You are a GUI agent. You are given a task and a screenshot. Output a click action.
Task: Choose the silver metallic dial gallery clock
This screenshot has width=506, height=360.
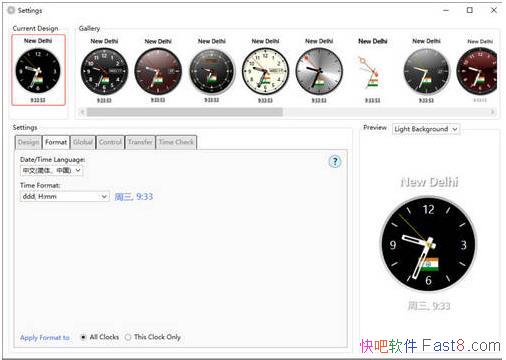coord(319,71)
